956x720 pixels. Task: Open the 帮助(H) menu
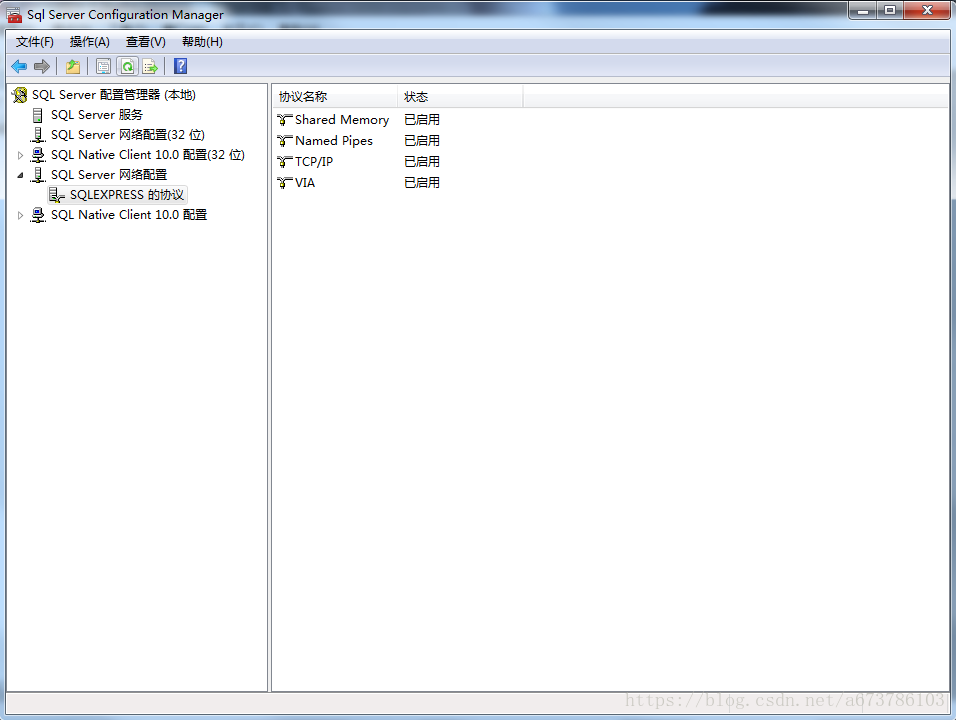[202, 42]
